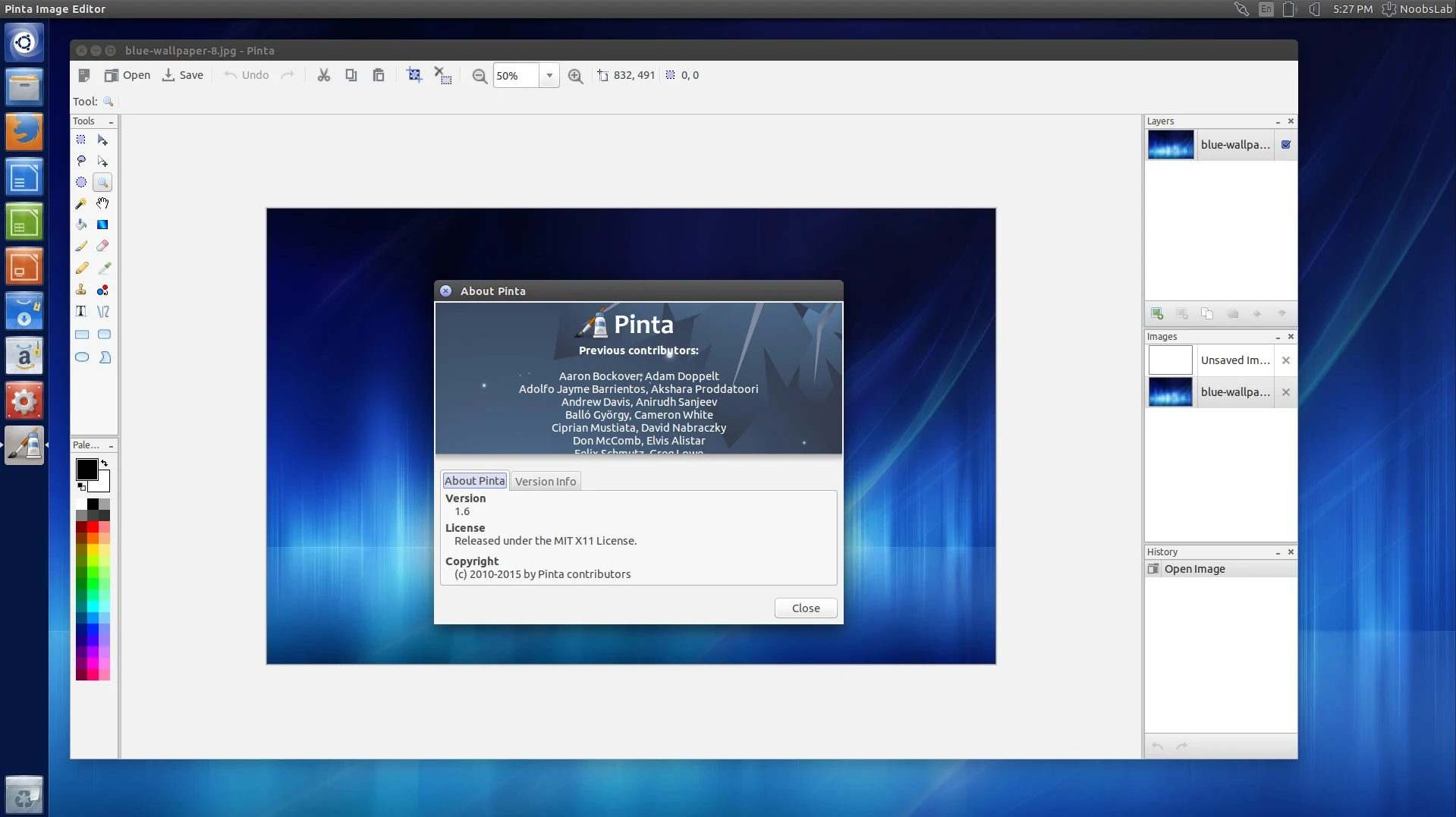The height and width of the screenshot is (817, 1456).
Task: Select the Text tool
Action: tap(81, 311)
